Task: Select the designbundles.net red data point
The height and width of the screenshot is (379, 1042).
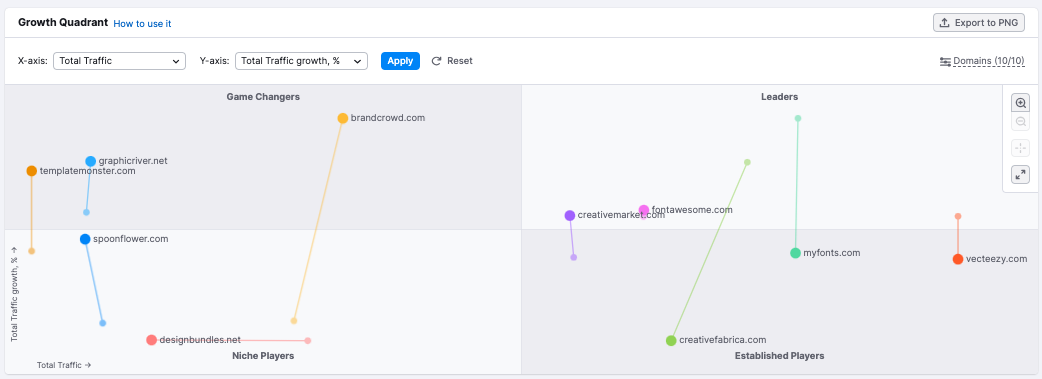Action: (x=152, y=340)
